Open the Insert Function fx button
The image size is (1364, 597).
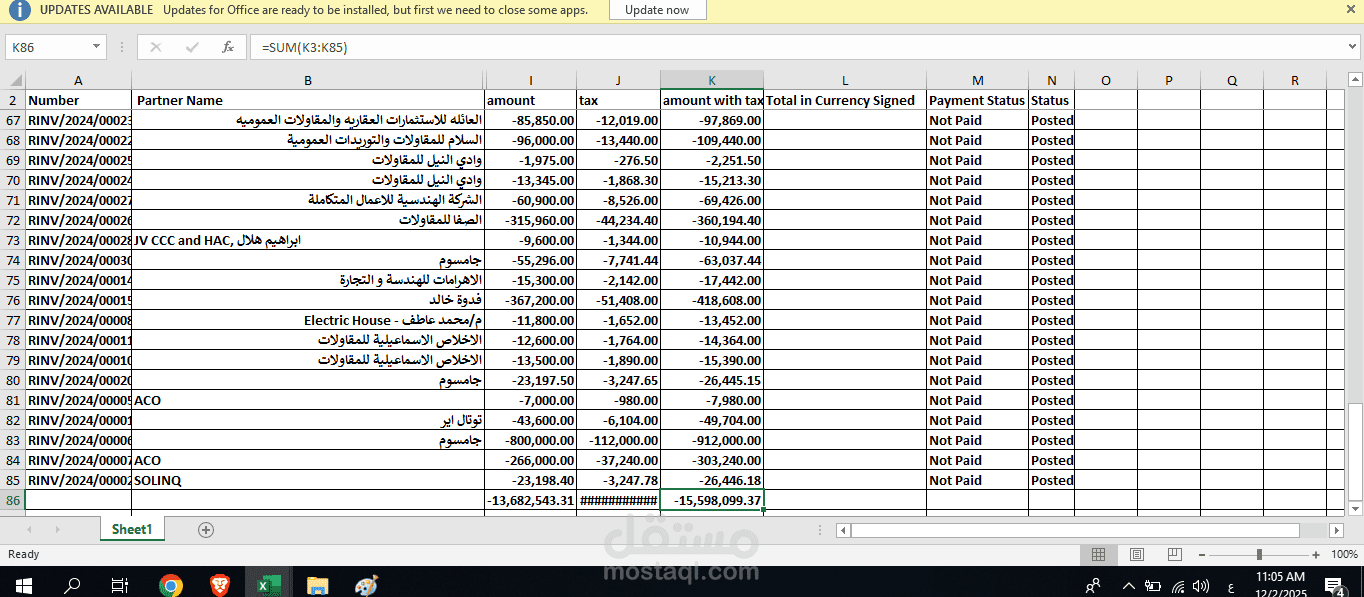click(228, 47)
